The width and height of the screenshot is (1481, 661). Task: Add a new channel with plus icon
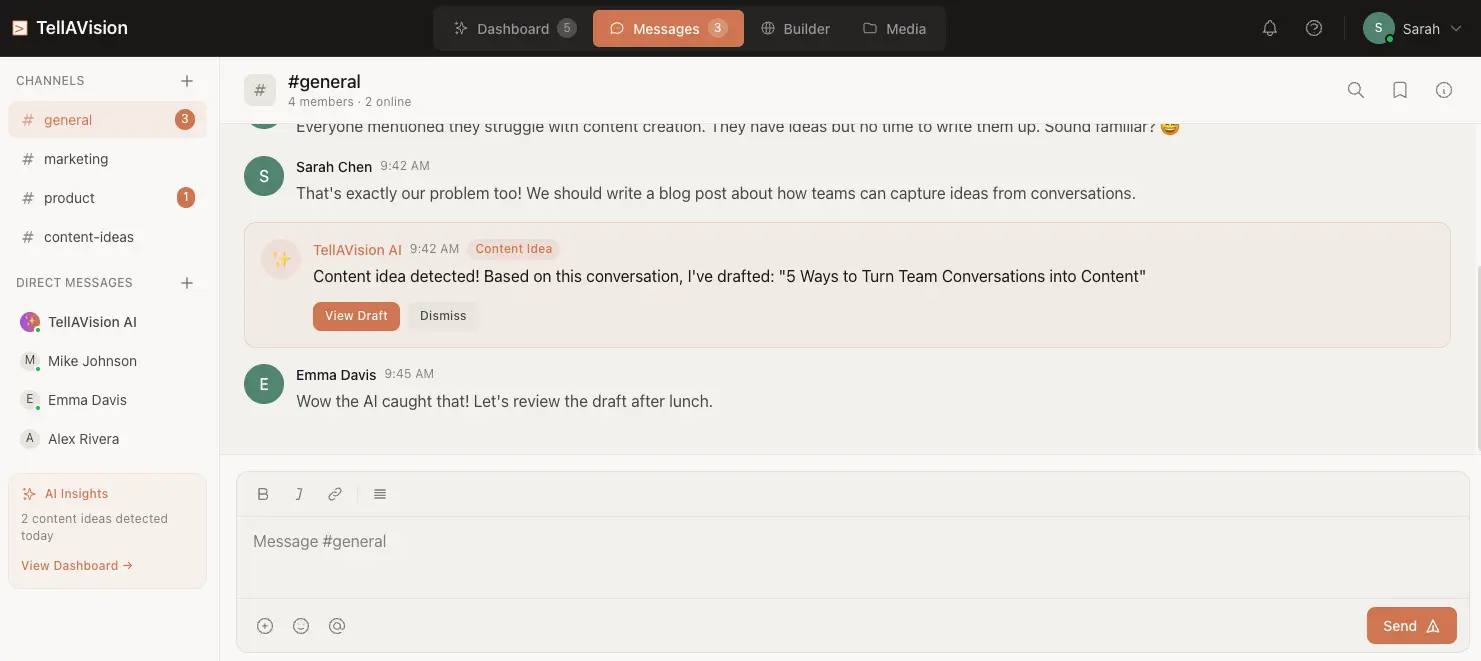click(187, 81)
